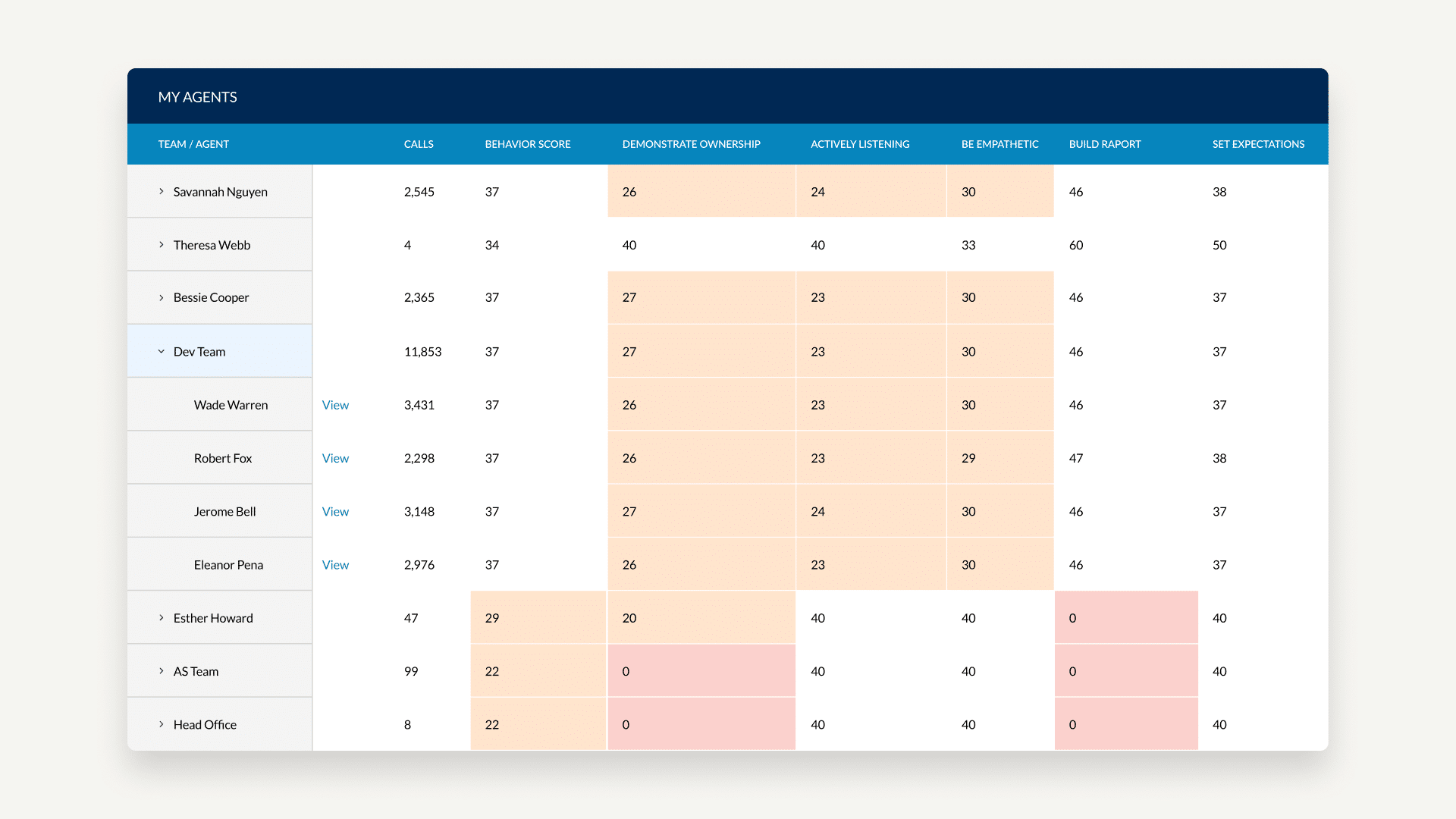The height and width of the screenshot is (819, 1456).
Task: Sort by the Behavior Score column header
Action: pos(528,144)
